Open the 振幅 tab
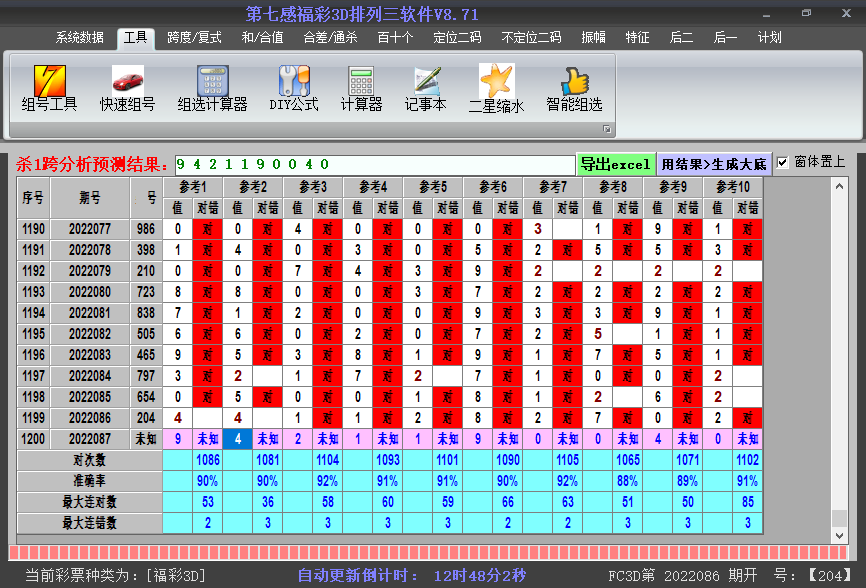866x588 pixels. tap(593, 38)
